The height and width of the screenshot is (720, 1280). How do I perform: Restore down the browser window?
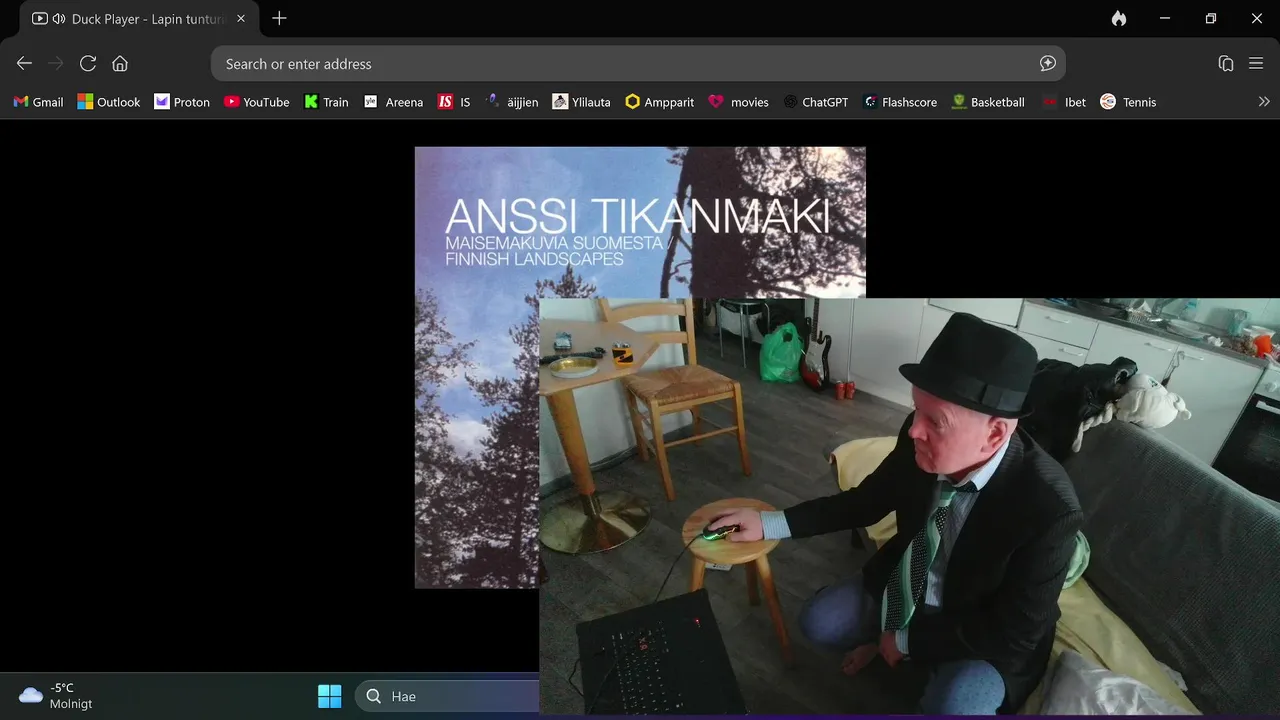[1211, 18]
